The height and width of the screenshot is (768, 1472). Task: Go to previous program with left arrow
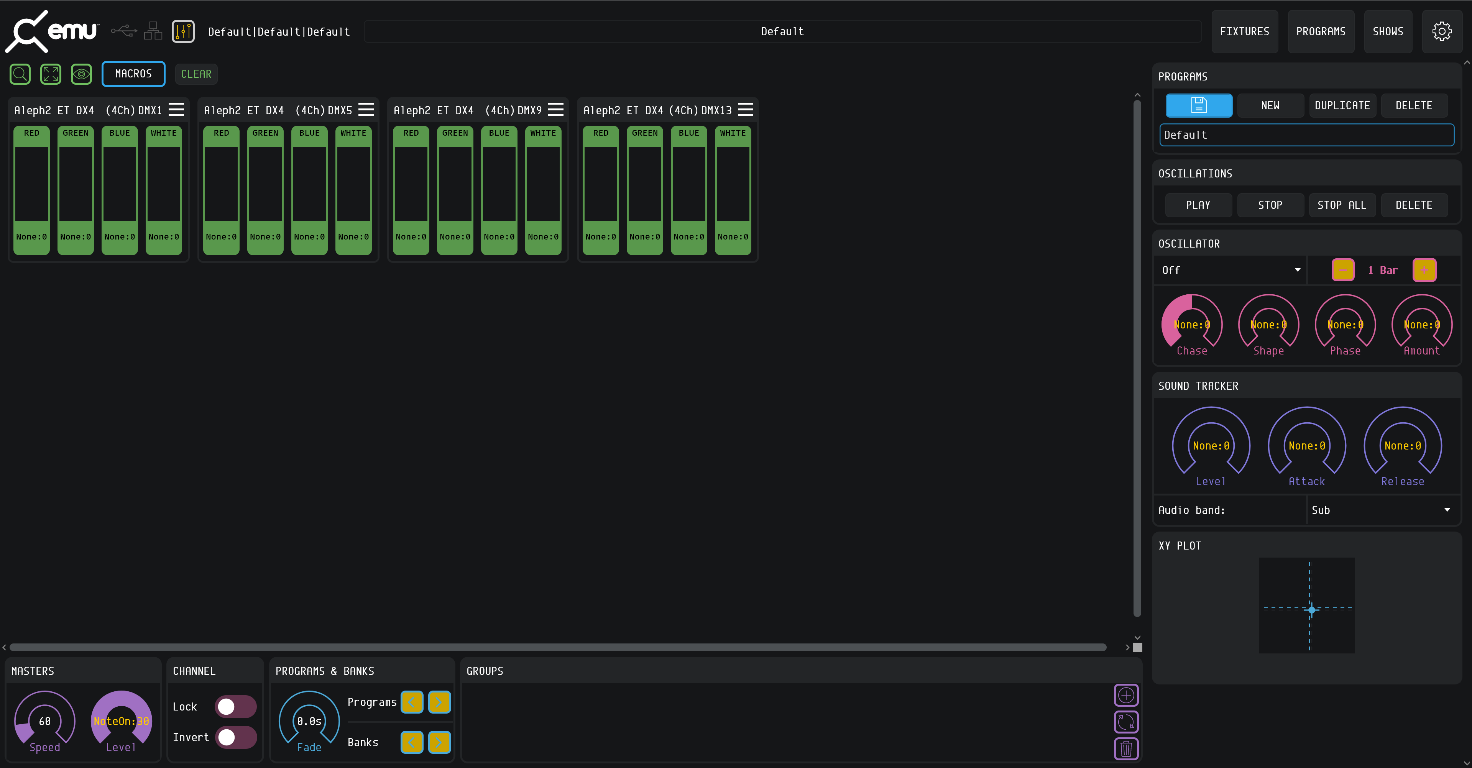pos(412,702)
